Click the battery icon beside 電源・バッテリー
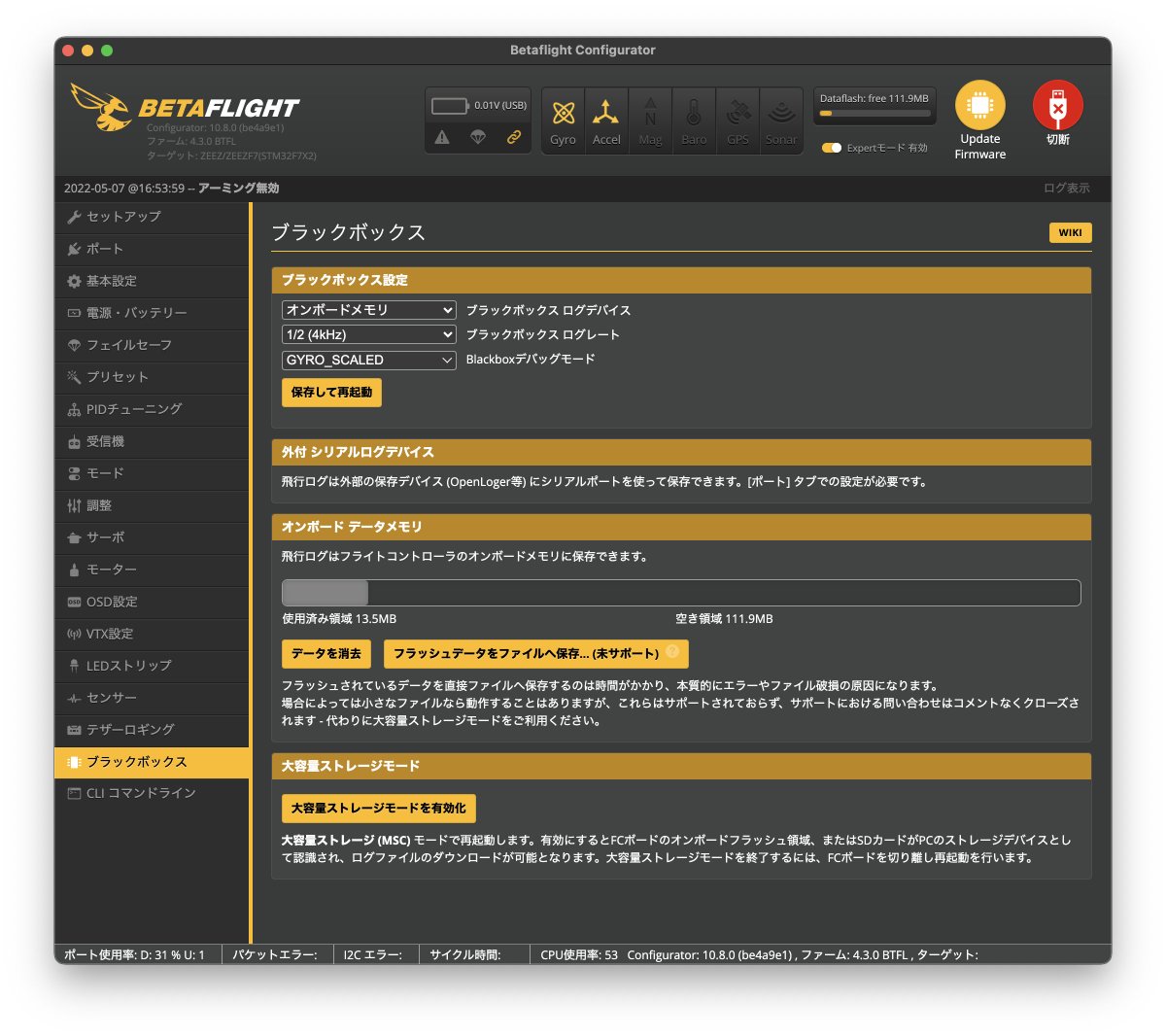The image size is (1166, 1036). [x=74, y=313]
